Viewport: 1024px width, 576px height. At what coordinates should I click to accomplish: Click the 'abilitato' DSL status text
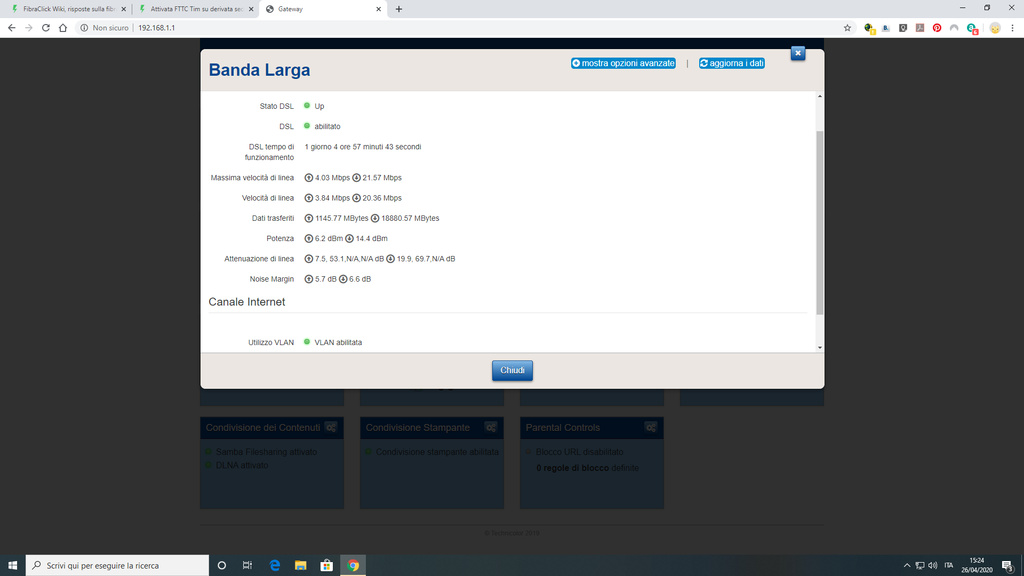(327, 127)
